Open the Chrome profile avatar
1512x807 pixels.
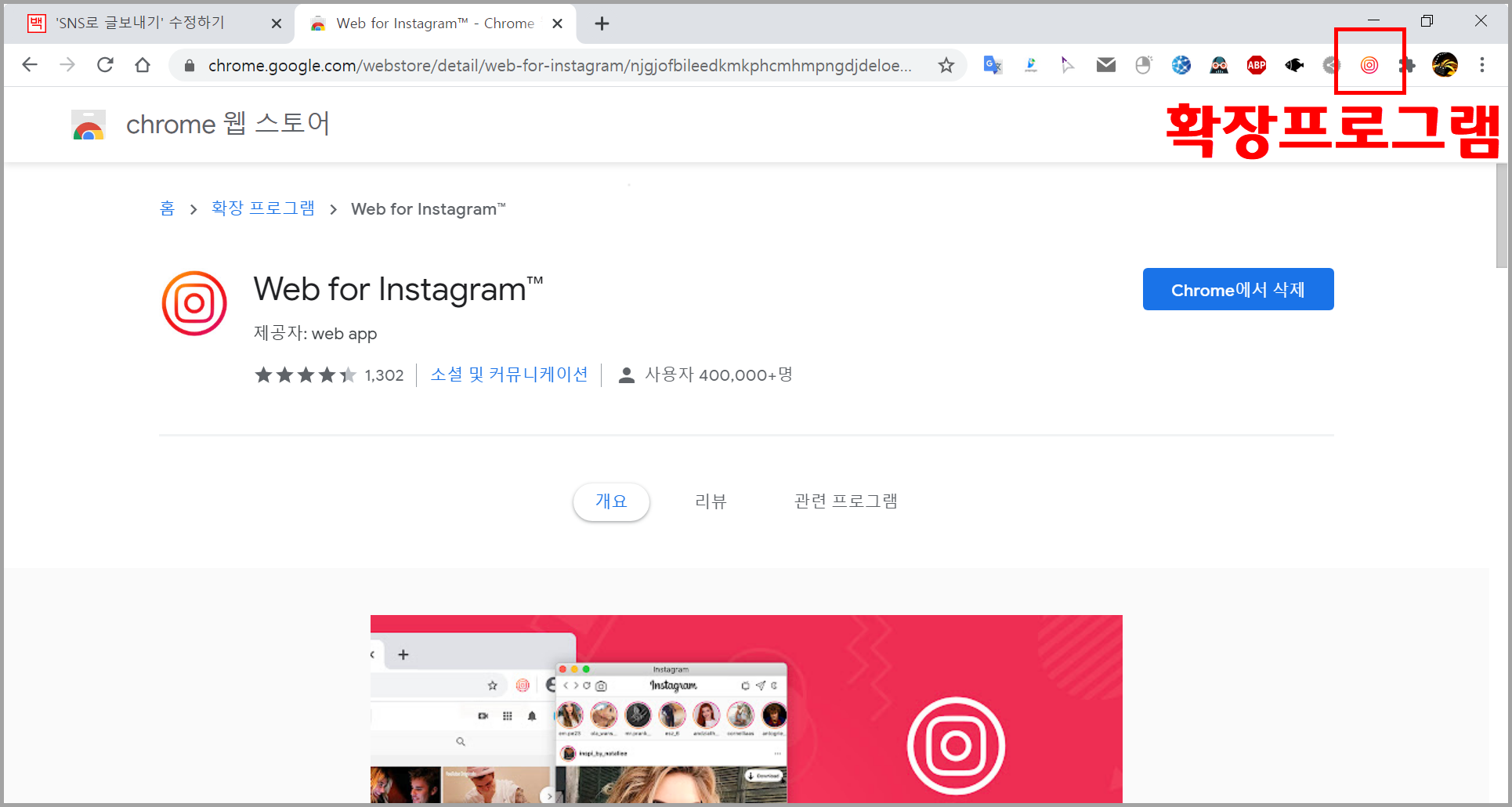click(1445, 65)
